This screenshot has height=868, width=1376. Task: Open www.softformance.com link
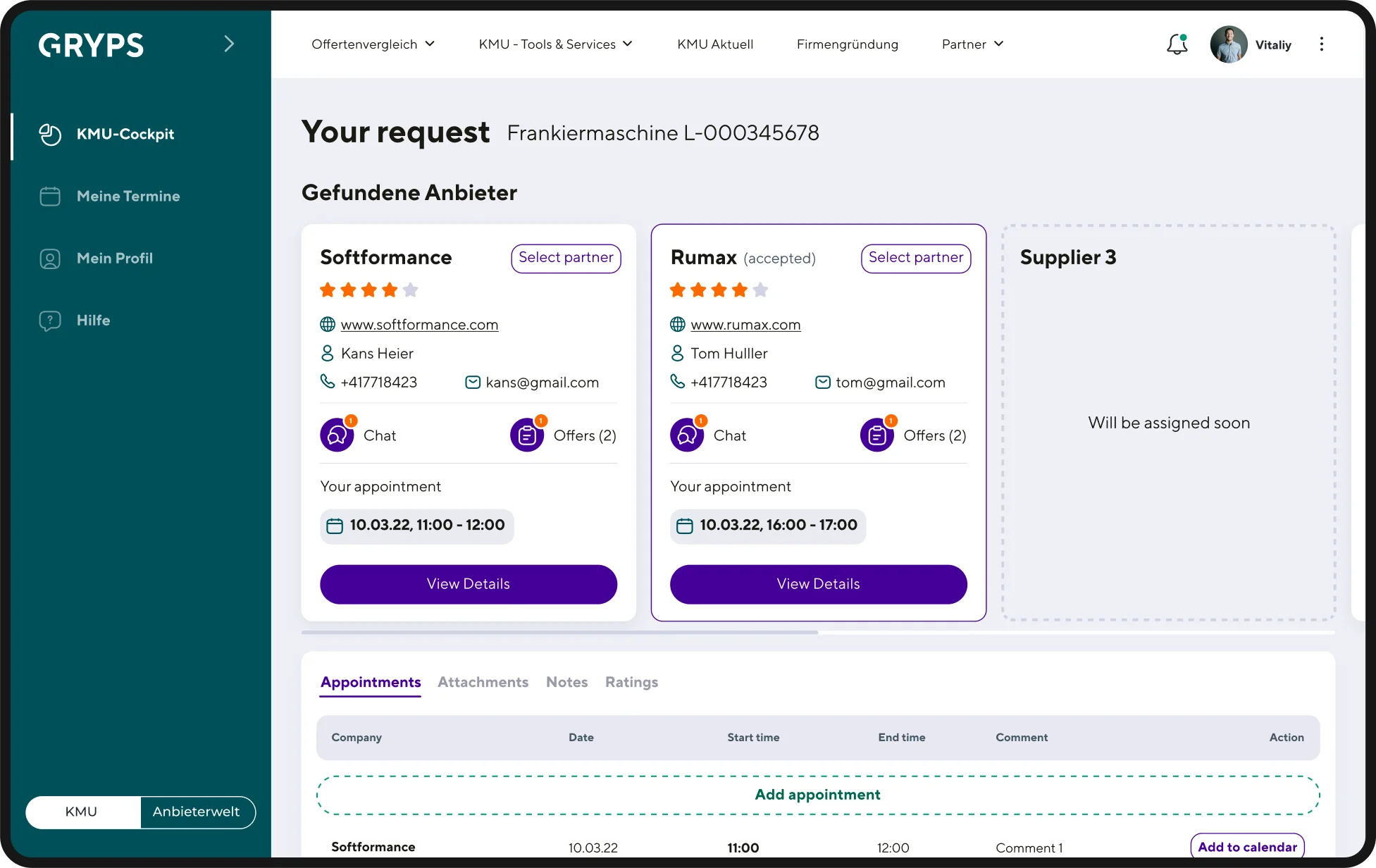419,325
